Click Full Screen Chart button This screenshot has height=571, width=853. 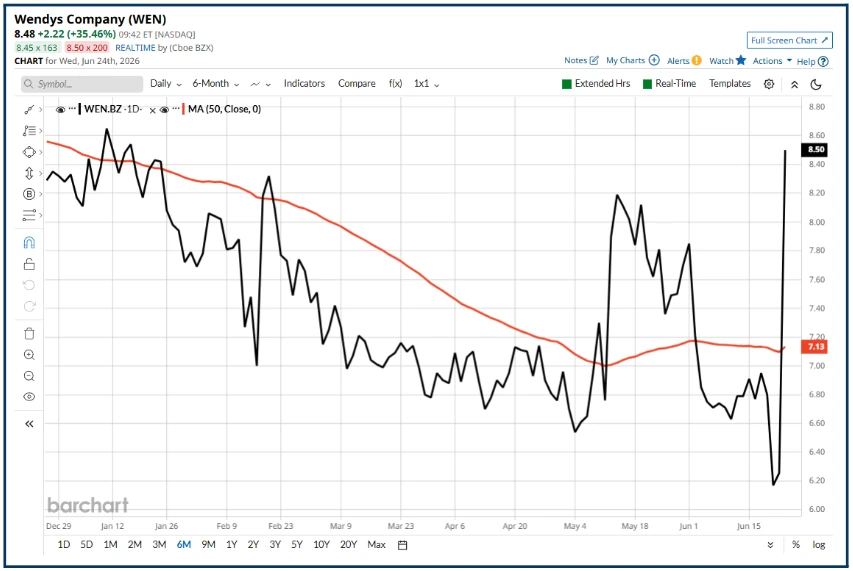(x=789, y=40)
